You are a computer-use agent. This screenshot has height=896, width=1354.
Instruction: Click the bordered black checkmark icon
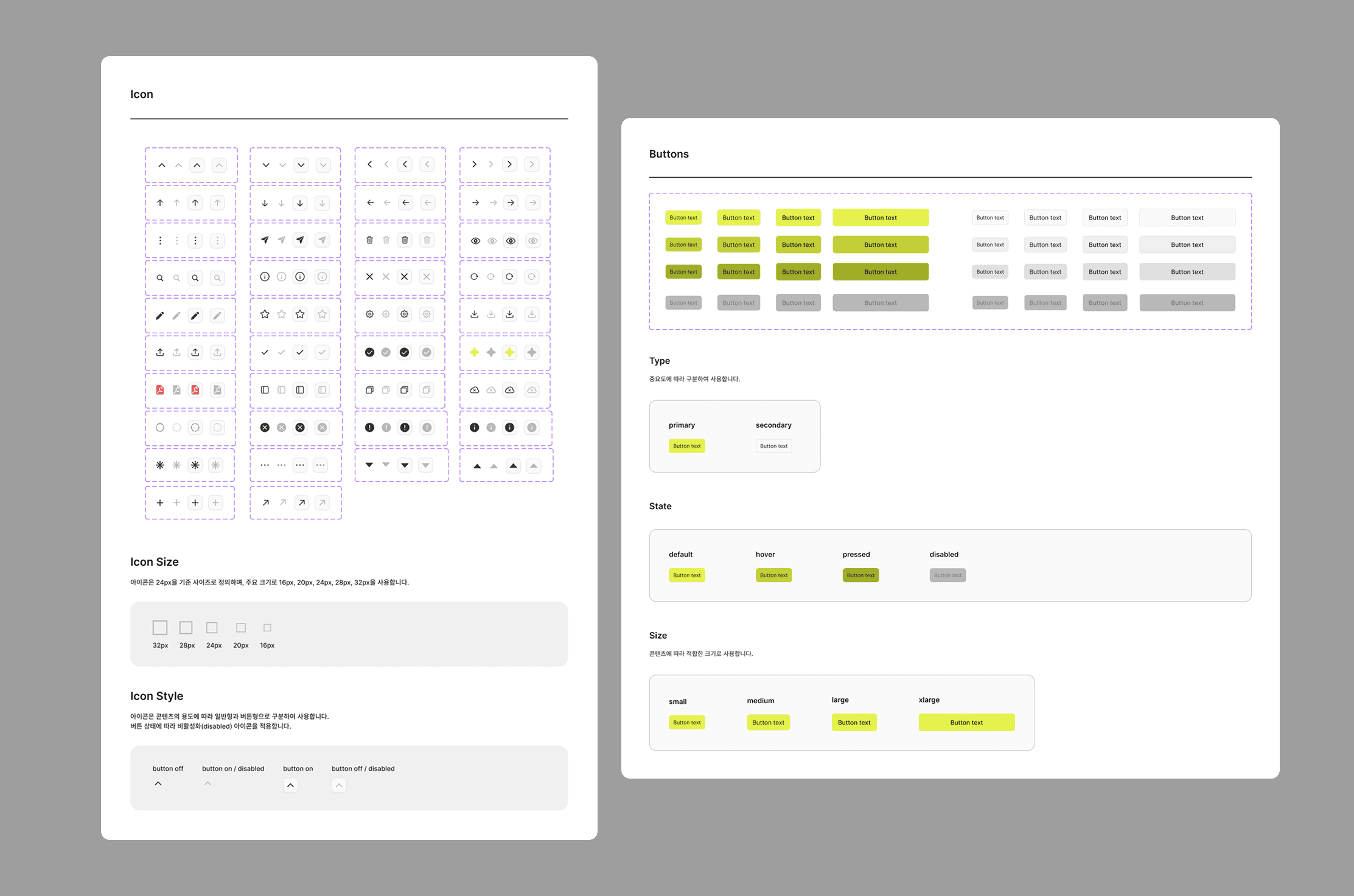300,352
